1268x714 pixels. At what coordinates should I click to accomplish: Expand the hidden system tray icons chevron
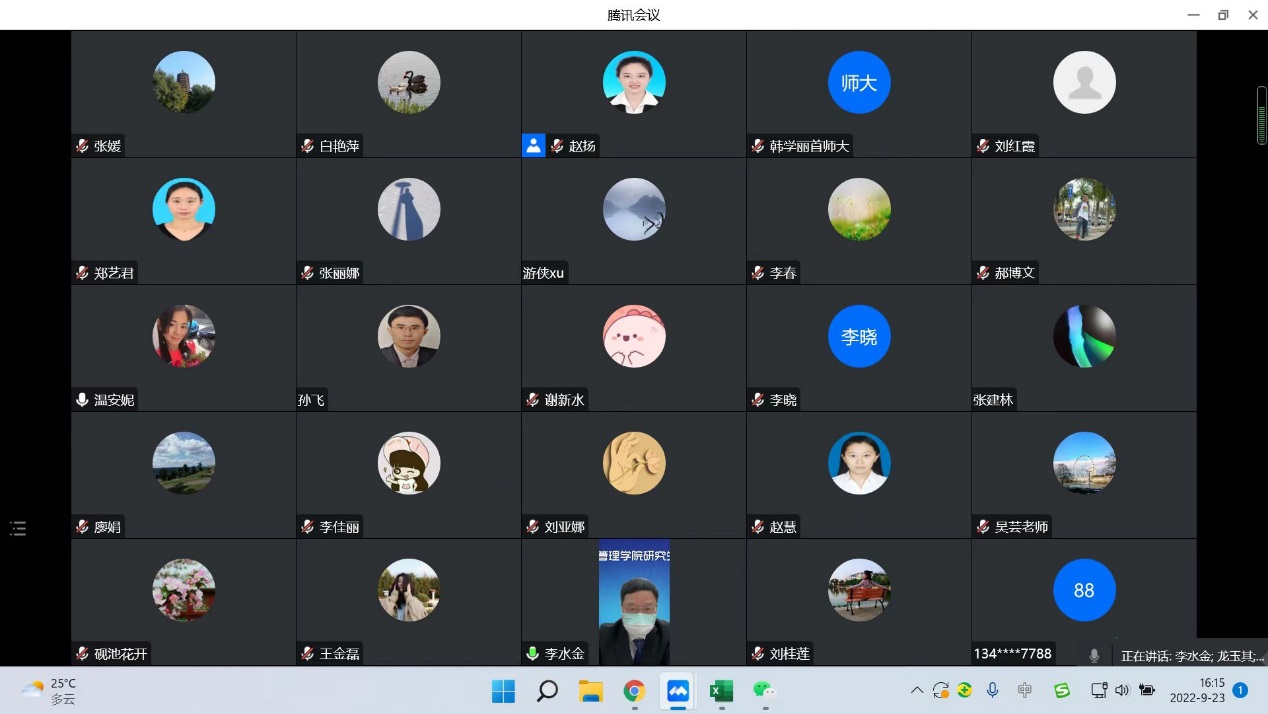[x=916, y=690]
